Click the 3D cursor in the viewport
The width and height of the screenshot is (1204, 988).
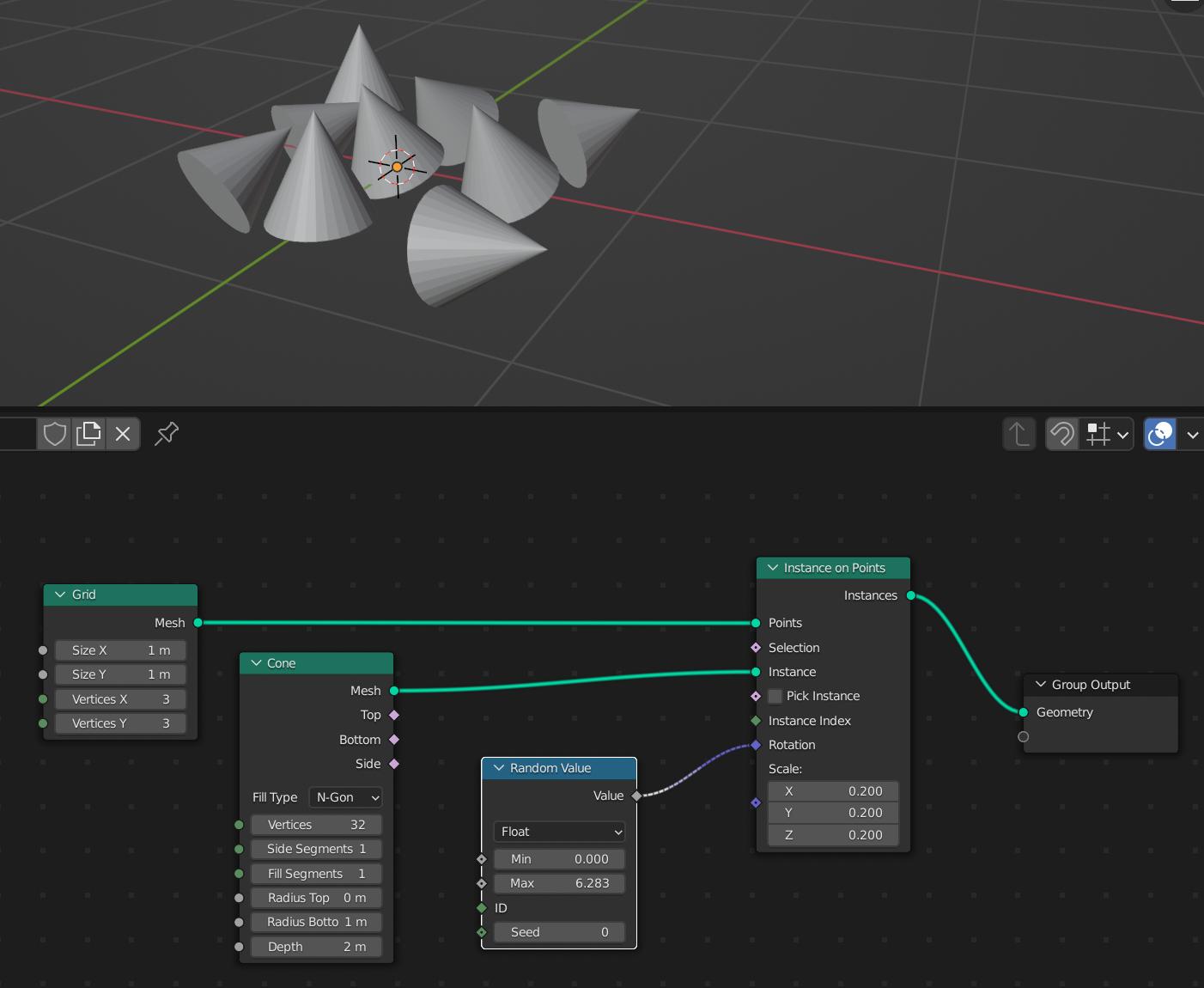[397, 167]
